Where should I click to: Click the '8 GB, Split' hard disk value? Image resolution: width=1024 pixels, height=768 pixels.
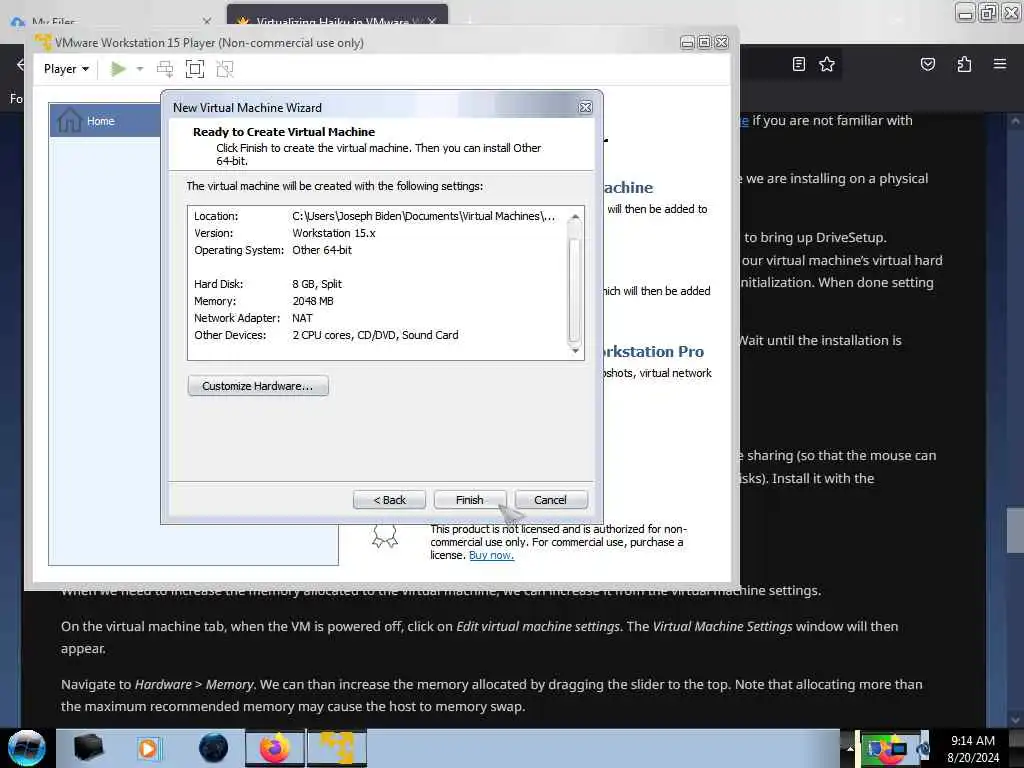pyautogui.click(x=317, y=284)
